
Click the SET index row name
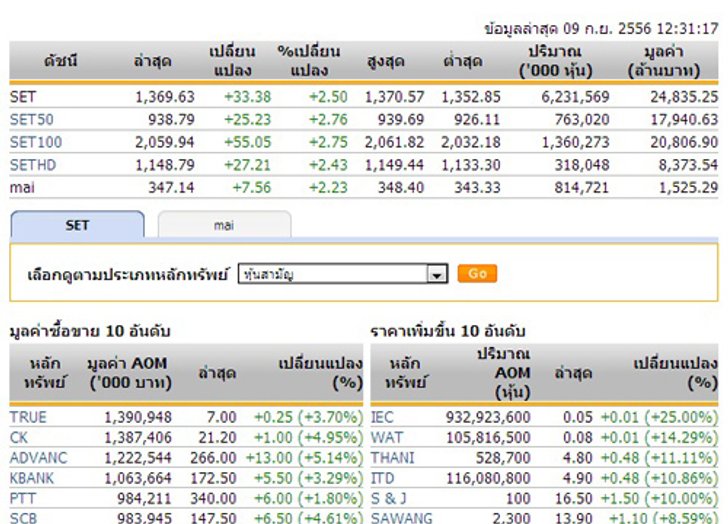tap(23, 97)
